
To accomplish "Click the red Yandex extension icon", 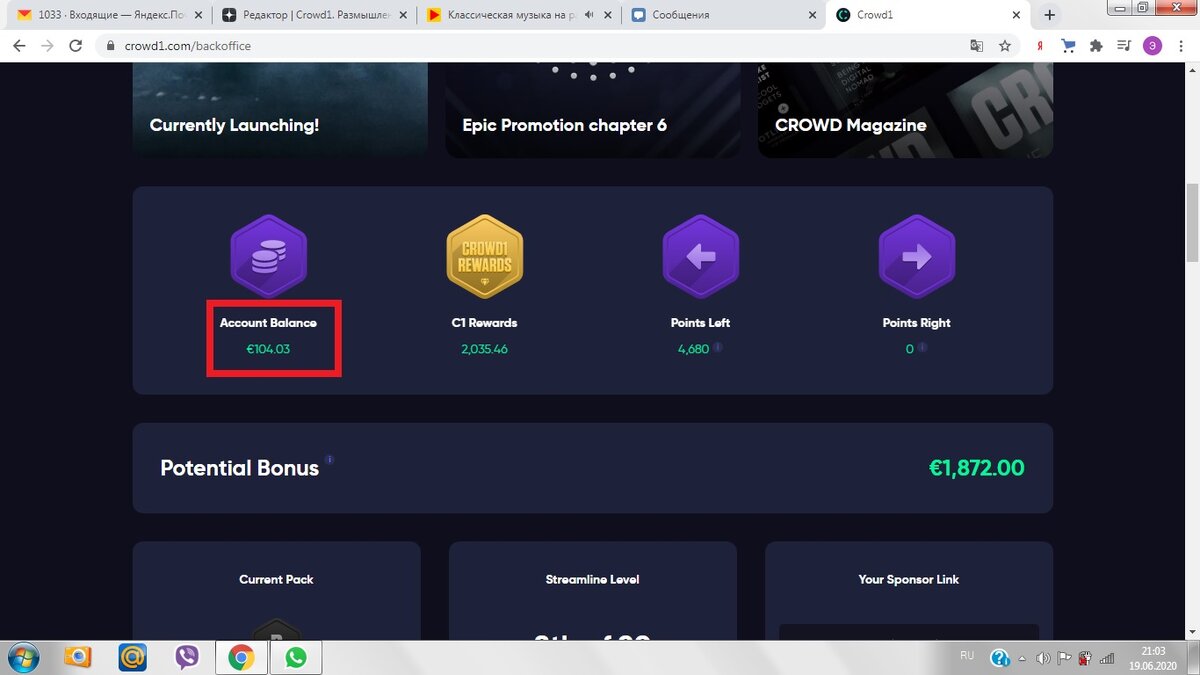I will [1041, 46].
